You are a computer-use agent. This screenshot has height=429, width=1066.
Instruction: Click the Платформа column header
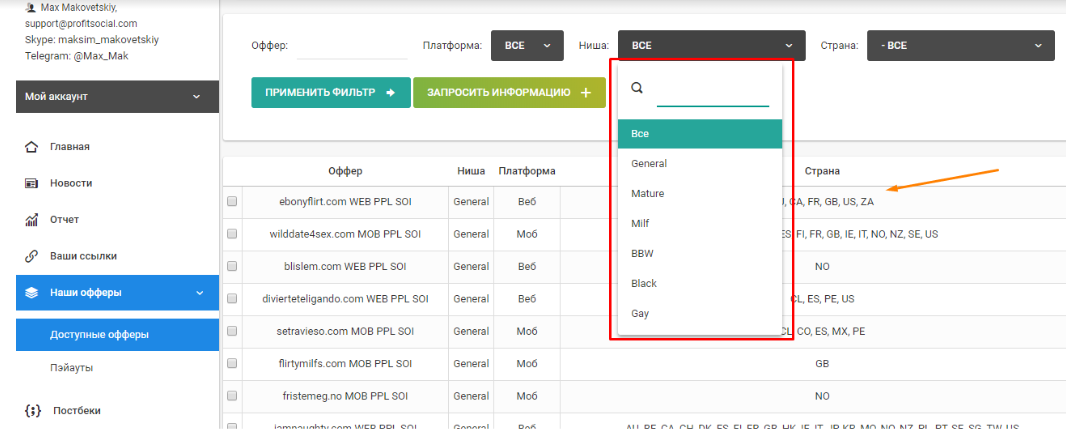click(x=527, y=171)
